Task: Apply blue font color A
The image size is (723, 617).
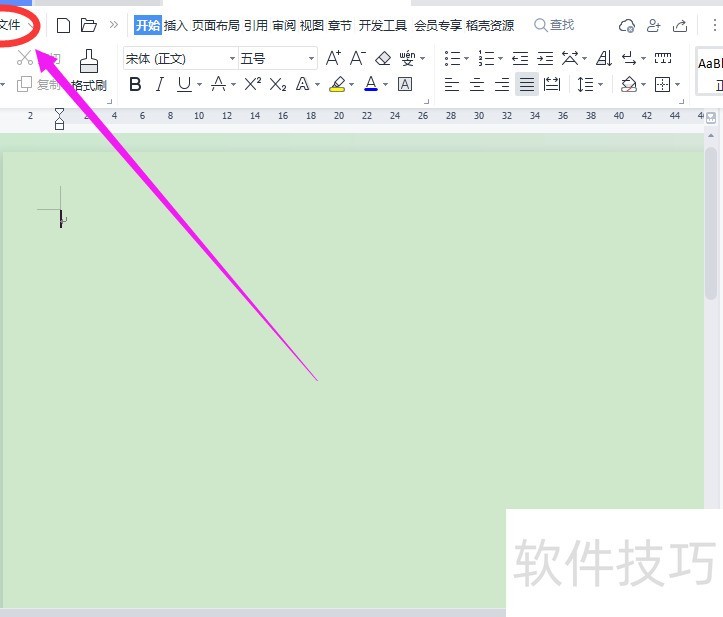Action: [371, 84]
